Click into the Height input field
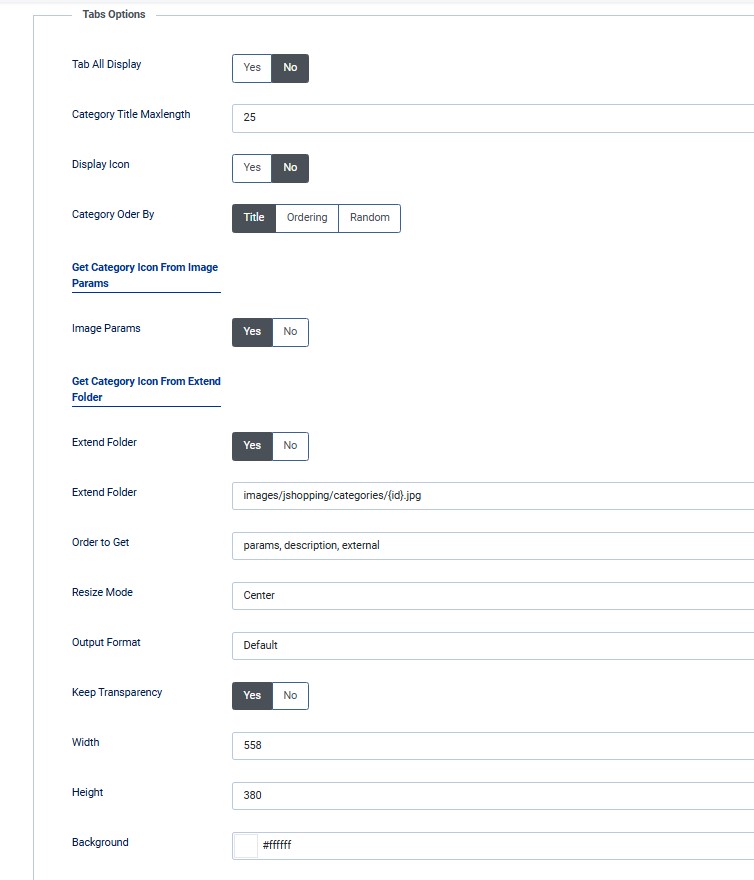This screenshot has height=880, width=754. (x=492, y=796)
